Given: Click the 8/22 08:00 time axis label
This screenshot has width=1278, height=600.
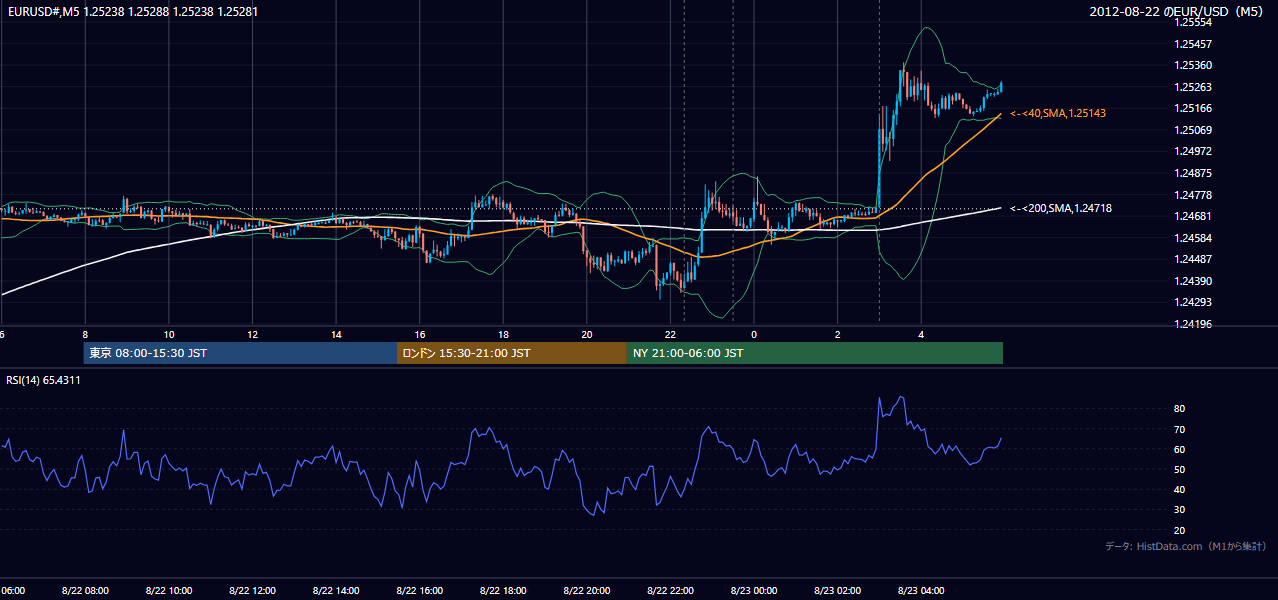Looking at the screenshot, I should click(x=85, y=591).
